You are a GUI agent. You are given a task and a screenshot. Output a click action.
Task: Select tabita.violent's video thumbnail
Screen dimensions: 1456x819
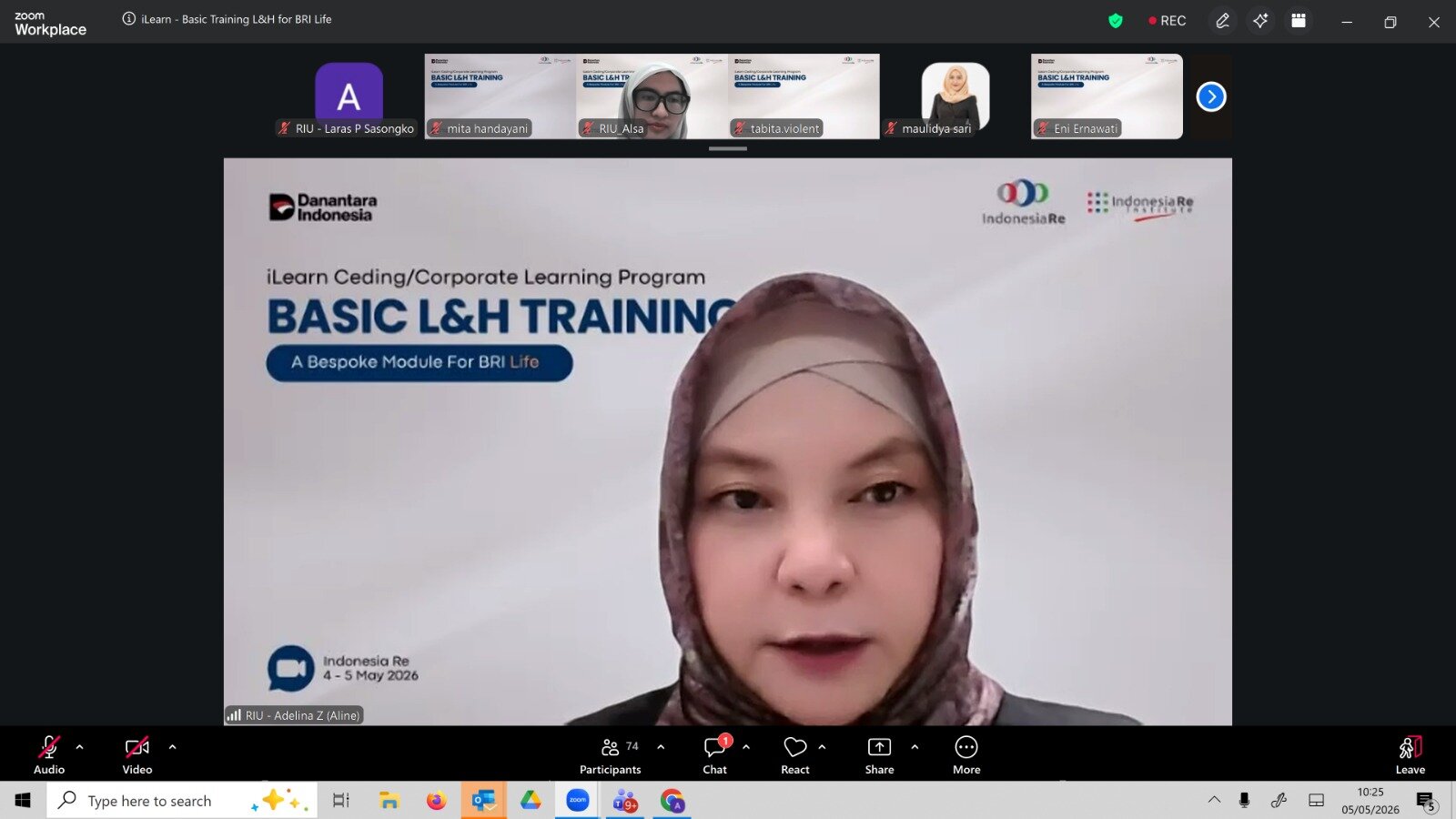point(804,96)
